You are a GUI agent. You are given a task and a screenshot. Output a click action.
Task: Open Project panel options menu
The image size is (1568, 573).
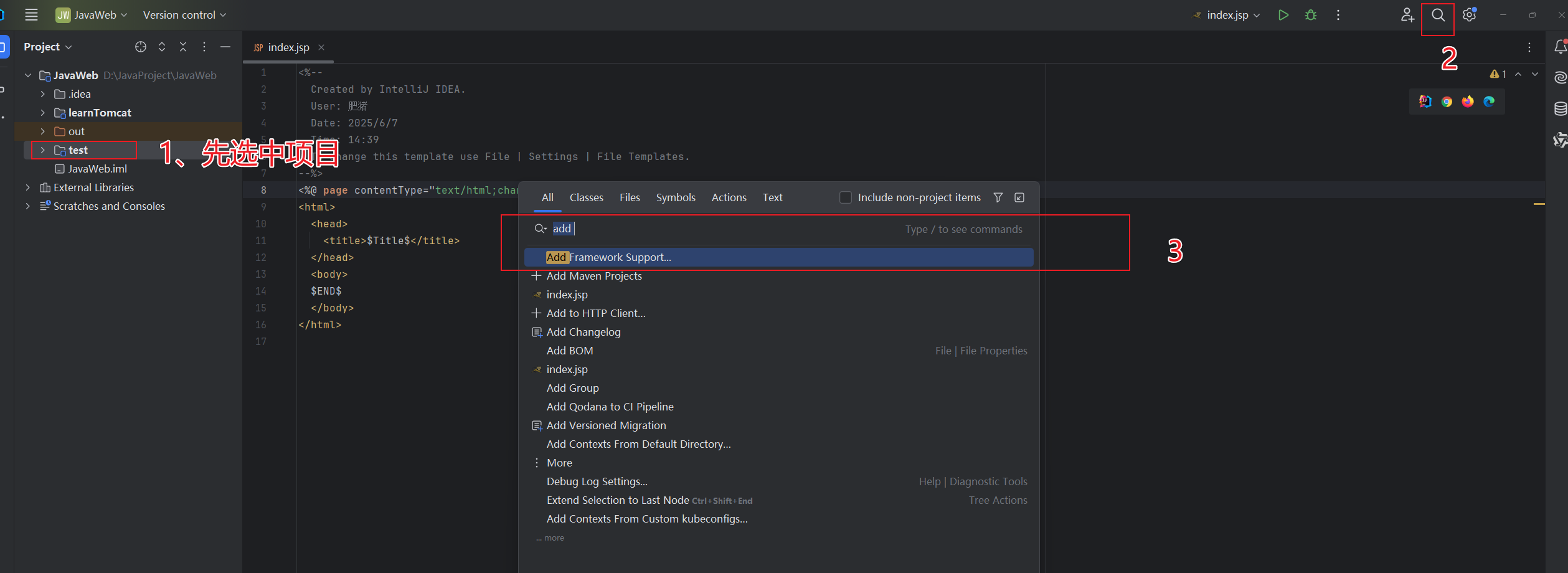tap(204, 47)
